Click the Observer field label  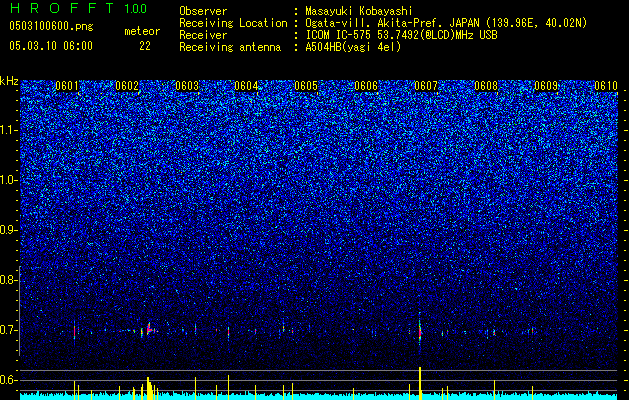coord(203,11)
